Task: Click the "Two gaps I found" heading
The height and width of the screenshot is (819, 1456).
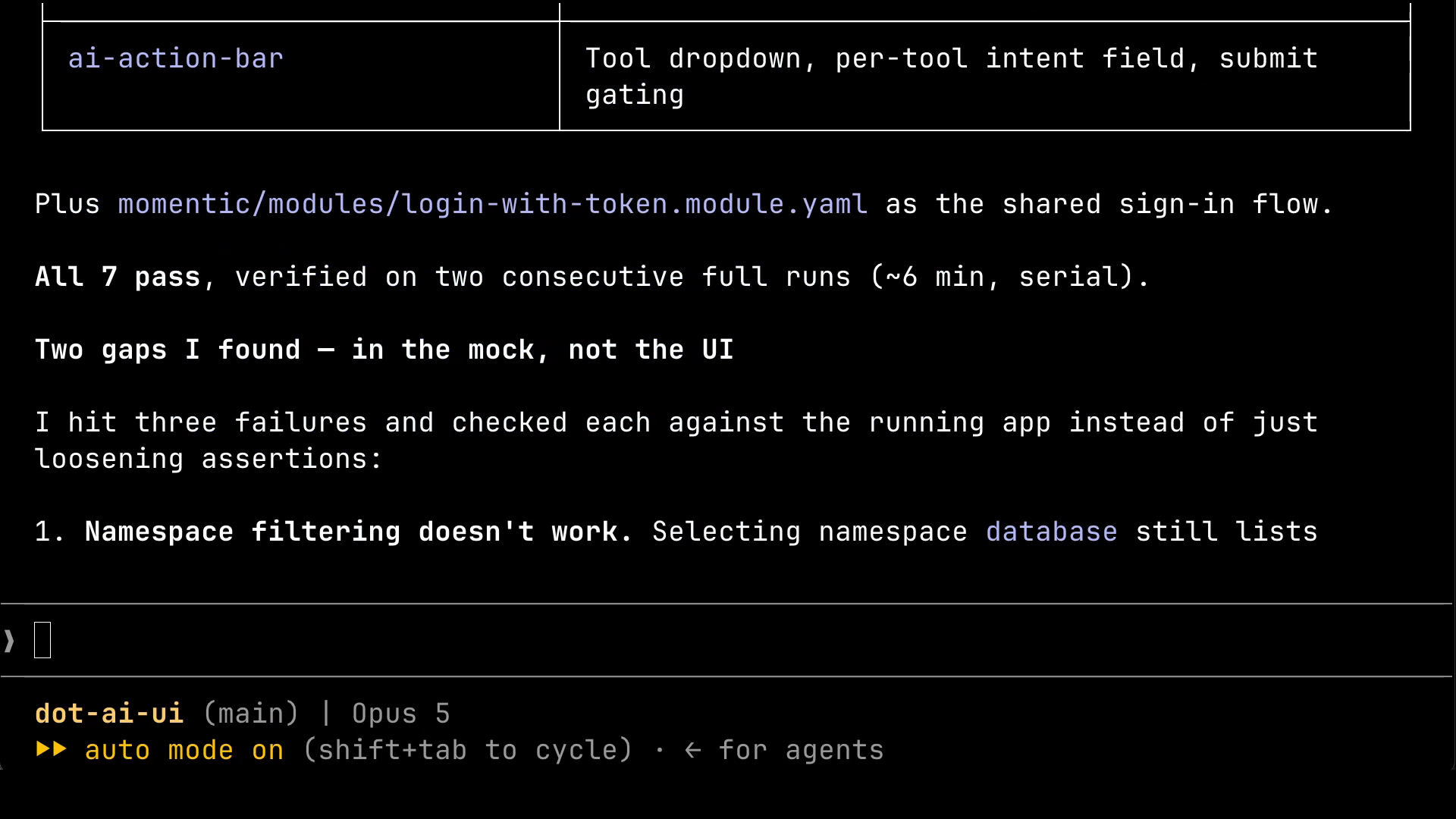Action: (384, 350)
